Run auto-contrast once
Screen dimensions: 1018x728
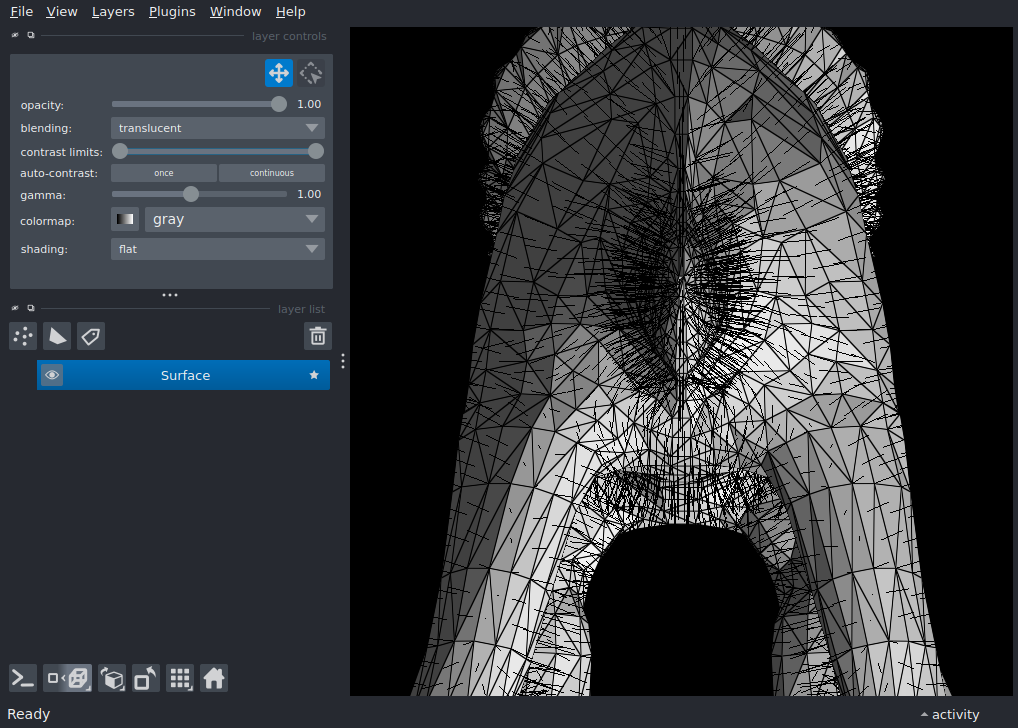pyautogui.click(x=163, y=172)
